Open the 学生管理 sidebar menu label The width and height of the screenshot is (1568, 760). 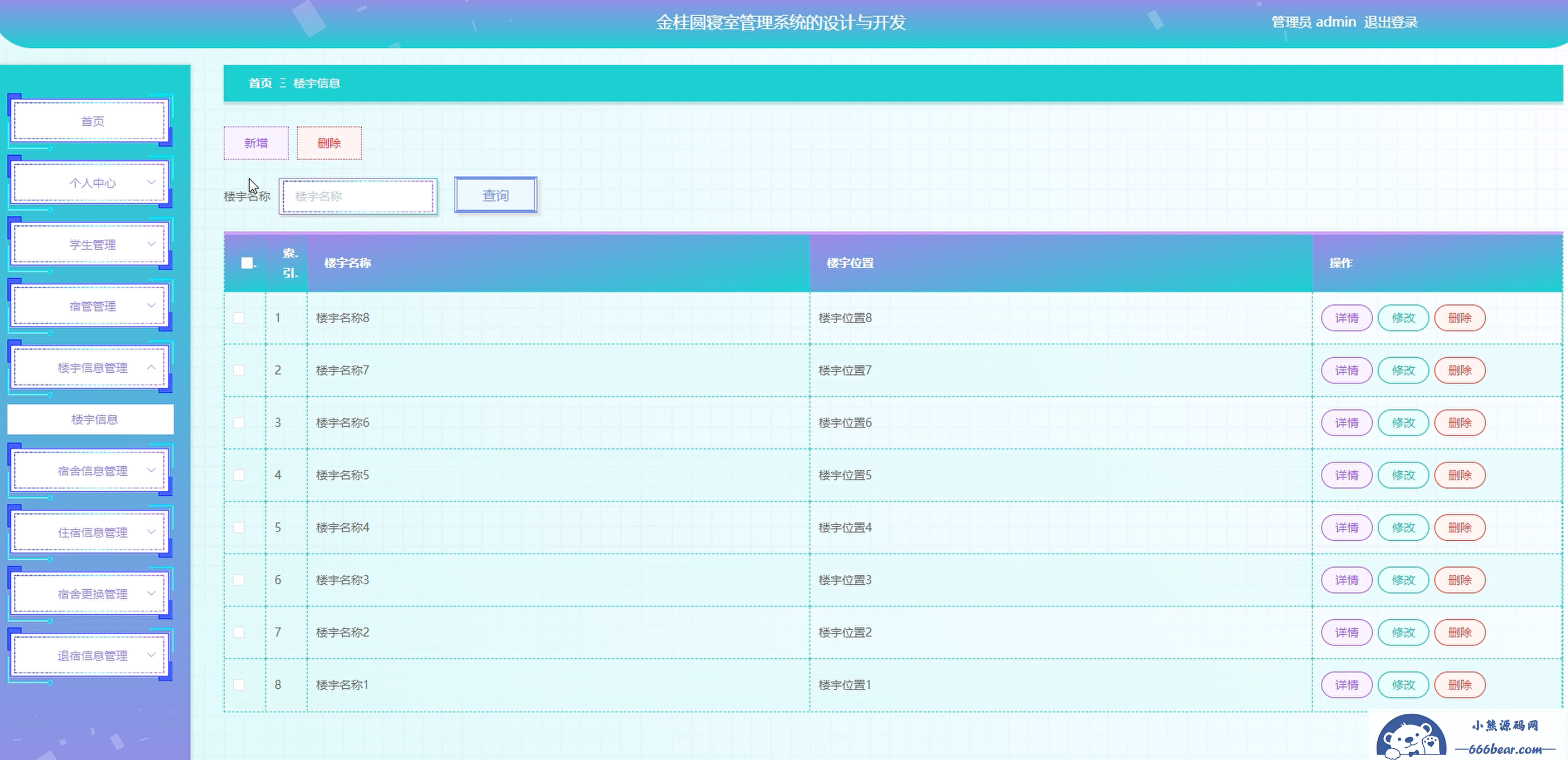92,245
